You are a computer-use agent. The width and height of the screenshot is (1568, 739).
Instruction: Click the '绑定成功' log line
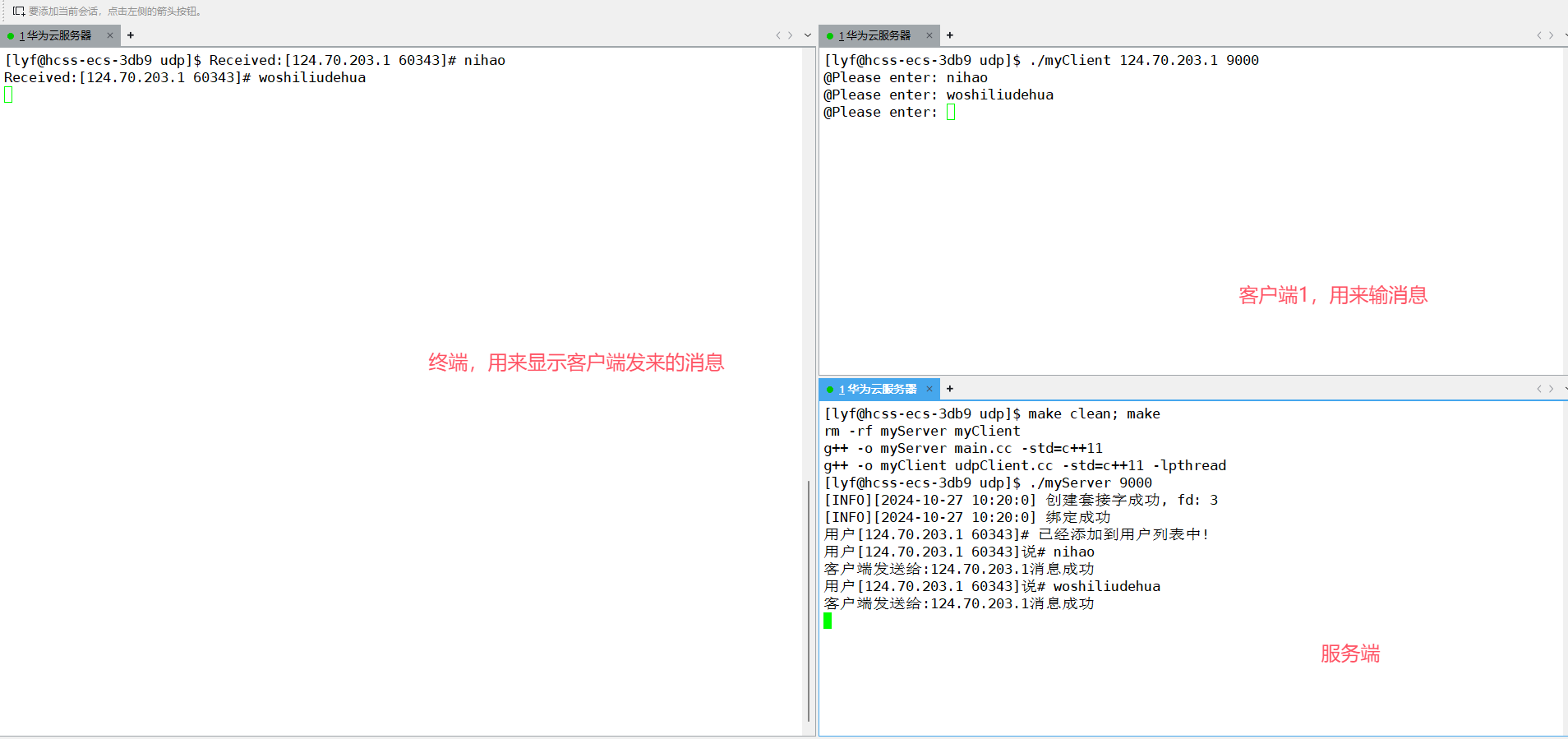point(967,517)
